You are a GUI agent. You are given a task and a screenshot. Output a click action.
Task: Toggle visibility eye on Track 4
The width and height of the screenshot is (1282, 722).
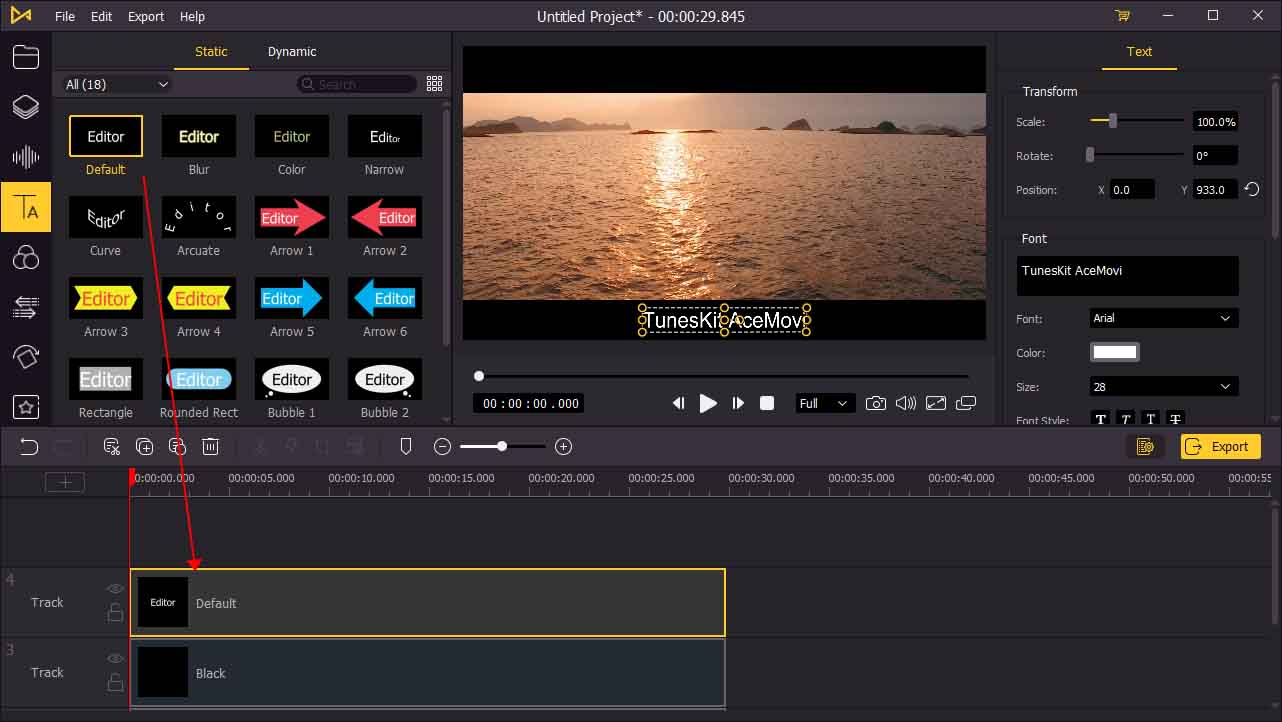pos(116,589)
